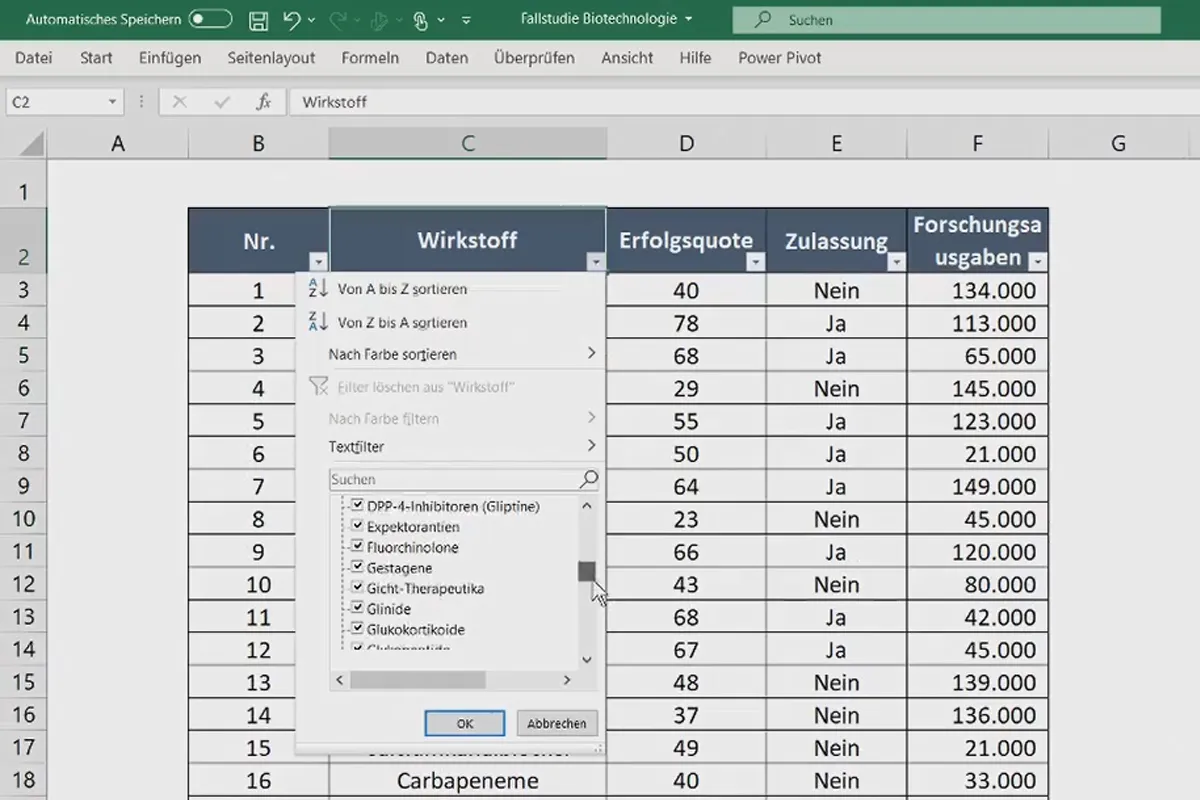Click the Abbrechen button

point(557,723)
